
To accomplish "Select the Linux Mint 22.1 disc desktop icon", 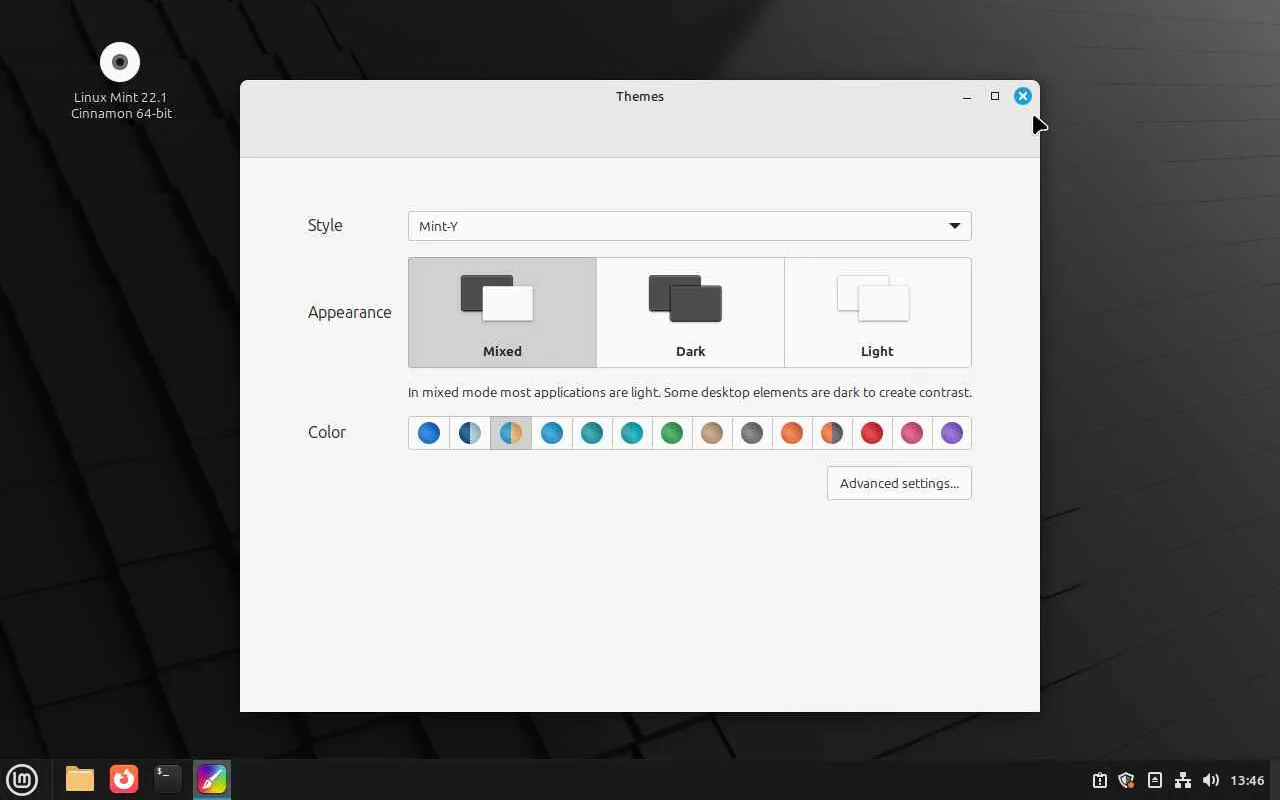I will coord(121,81).
